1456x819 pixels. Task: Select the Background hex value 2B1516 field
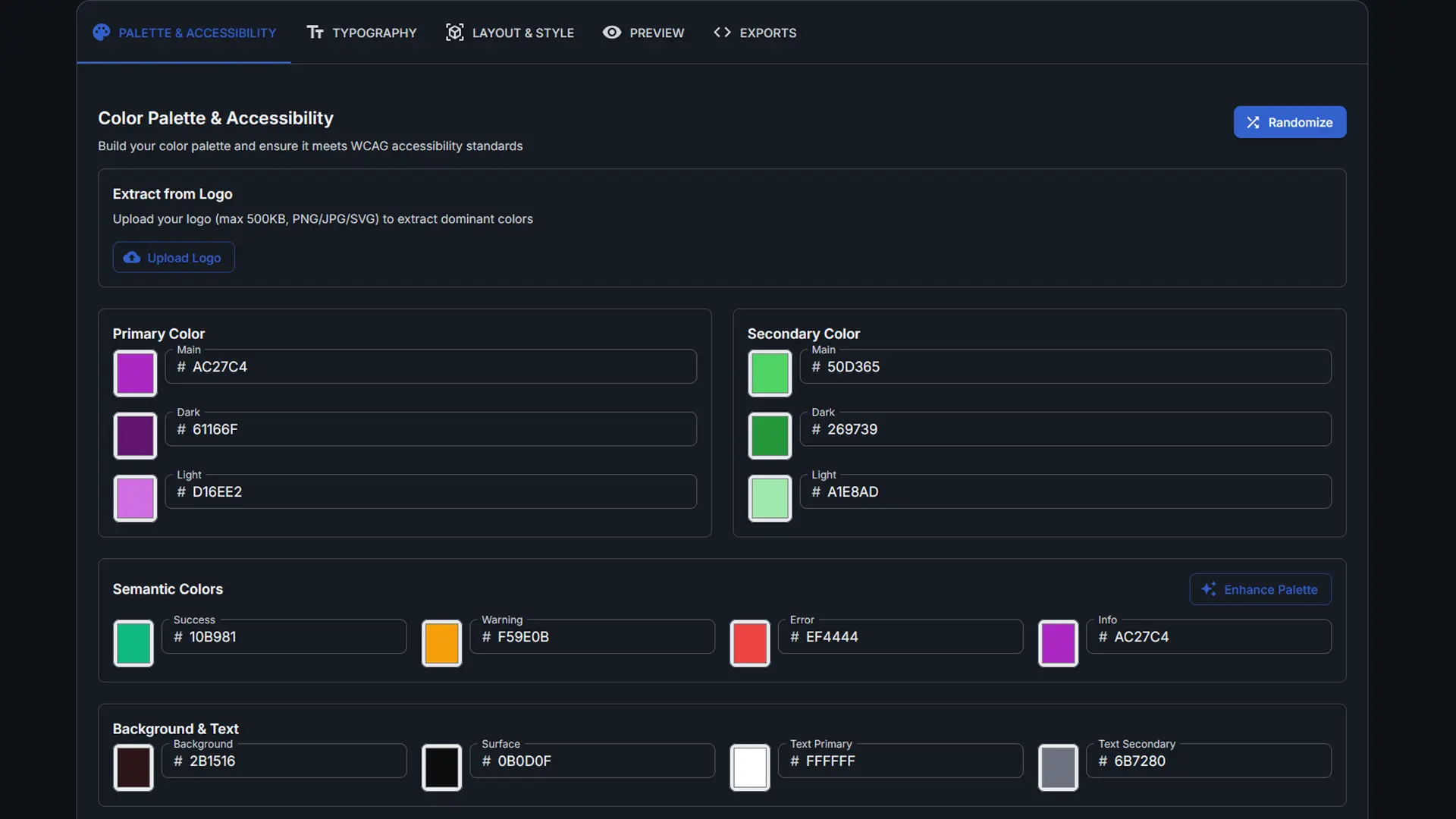pyautogui.click(x=284, y=761)
